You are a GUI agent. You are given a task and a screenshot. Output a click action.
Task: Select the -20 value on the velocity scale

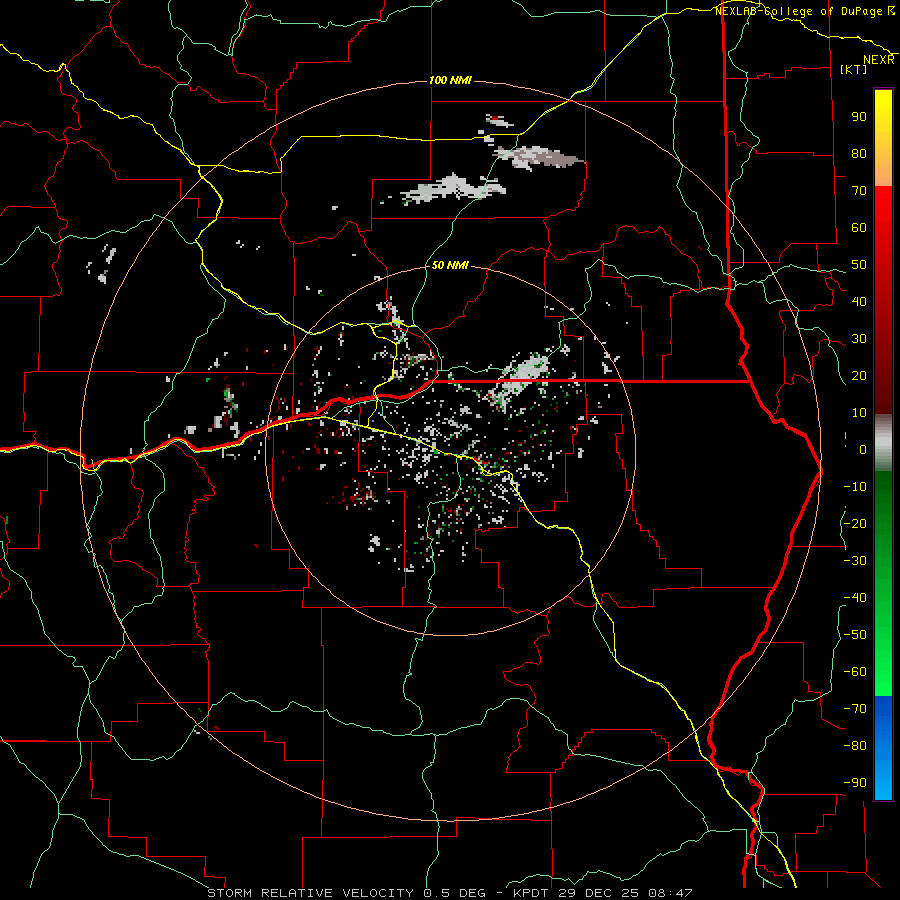(855, 524)
